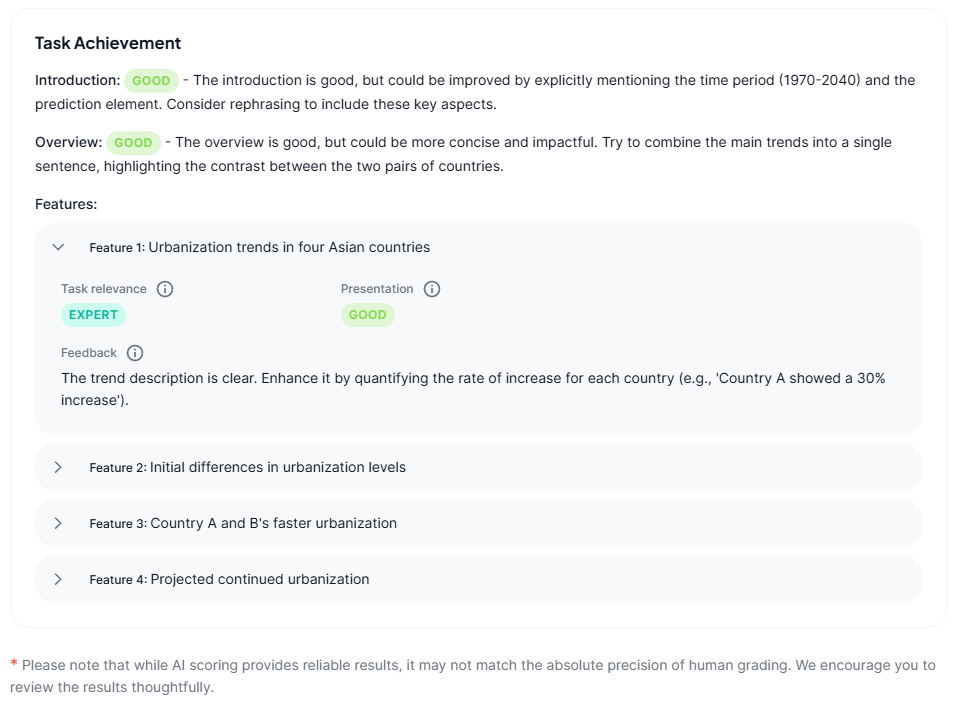Click the Task Achievement heading
966x705 pixels.
pyautogui.click(x=108, y=43)
